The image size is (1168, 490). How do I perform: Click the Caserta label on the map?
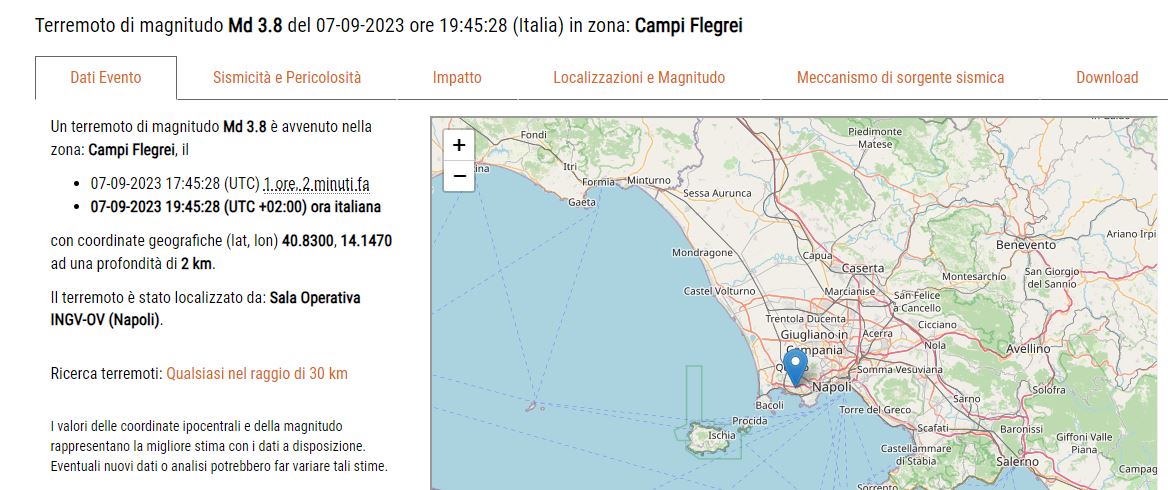(863, 268)
